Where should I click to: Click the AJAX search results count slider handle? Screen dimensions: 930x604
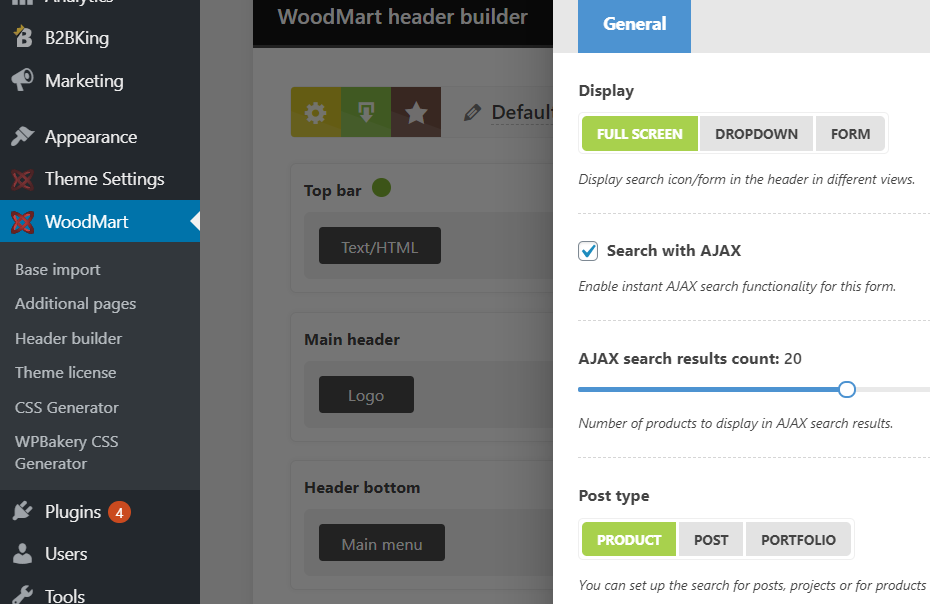click(847, 390)
